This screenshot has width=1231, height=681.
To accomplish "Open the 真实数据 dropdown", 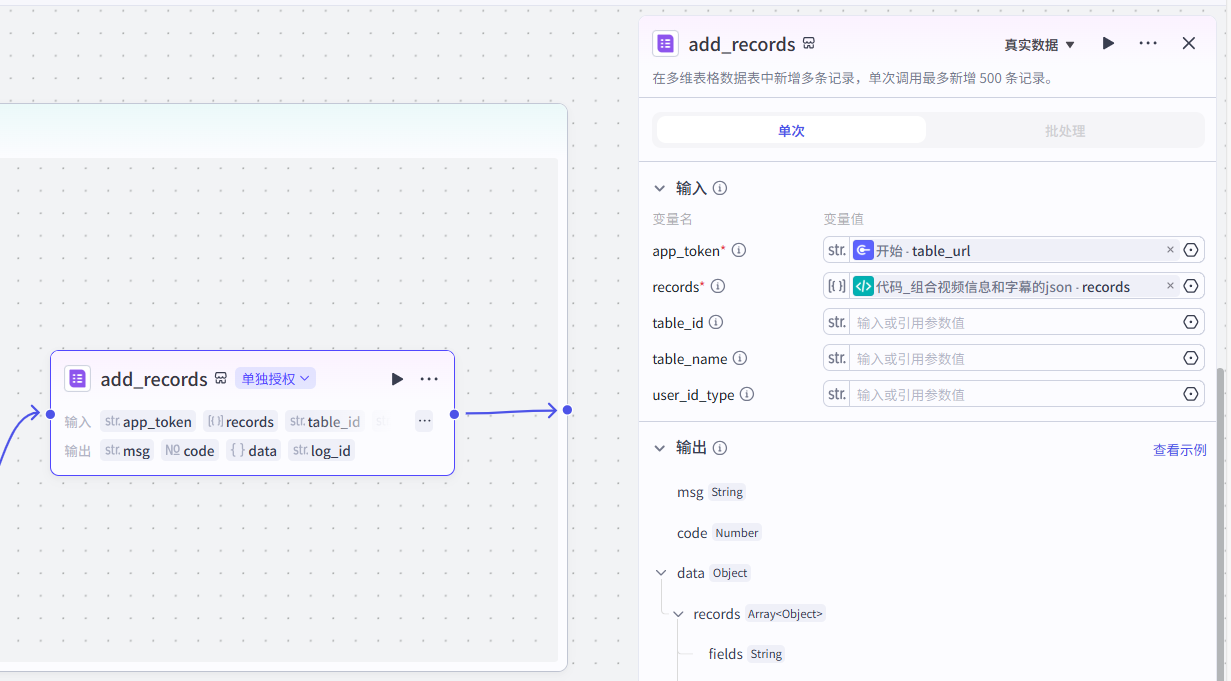I will click(1039, 45).
